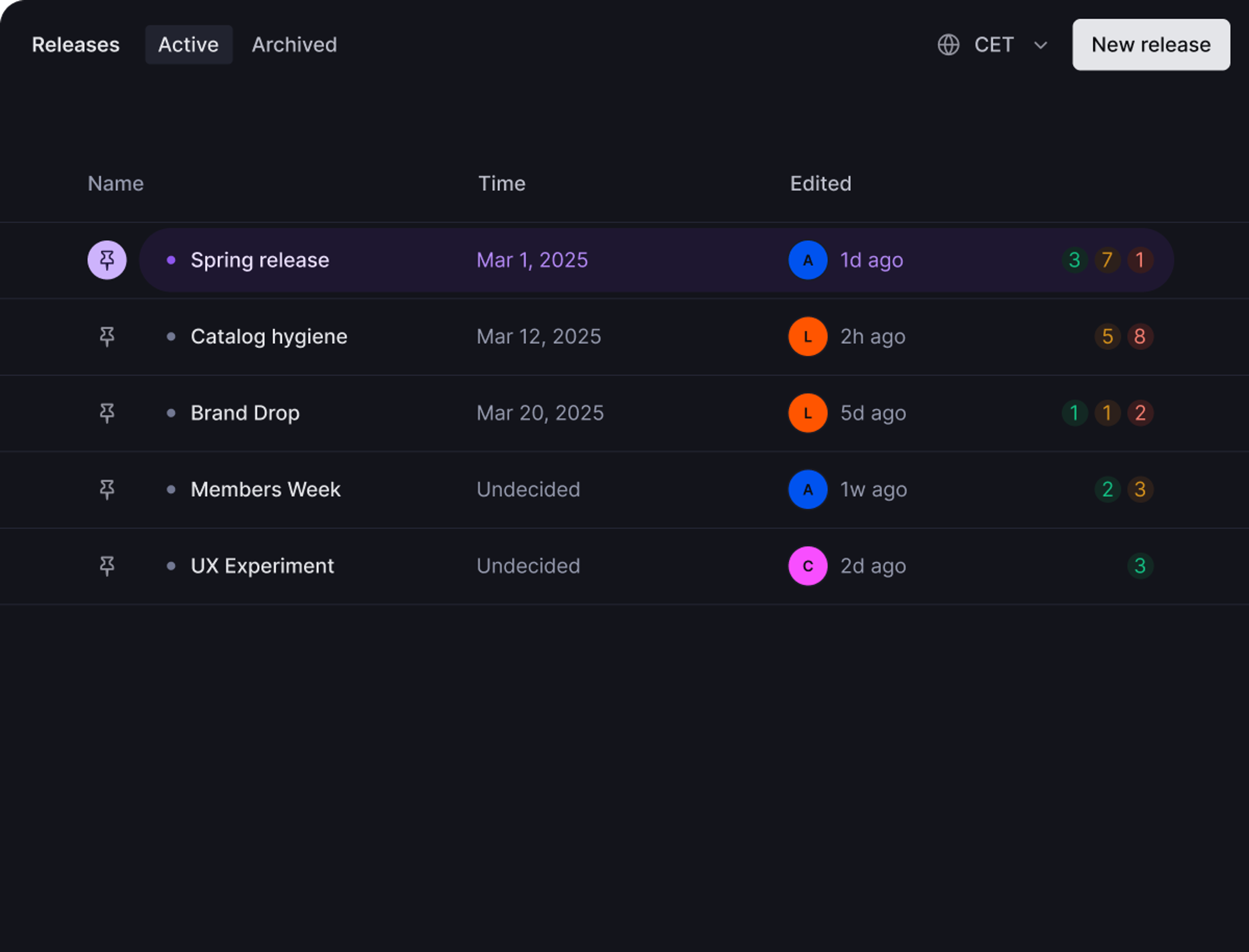Image resolution: width=1249 pixels, height=952 pixels.
Task: Open the Spring release entry
Action: pyautogui.click(x=260, y=260)
